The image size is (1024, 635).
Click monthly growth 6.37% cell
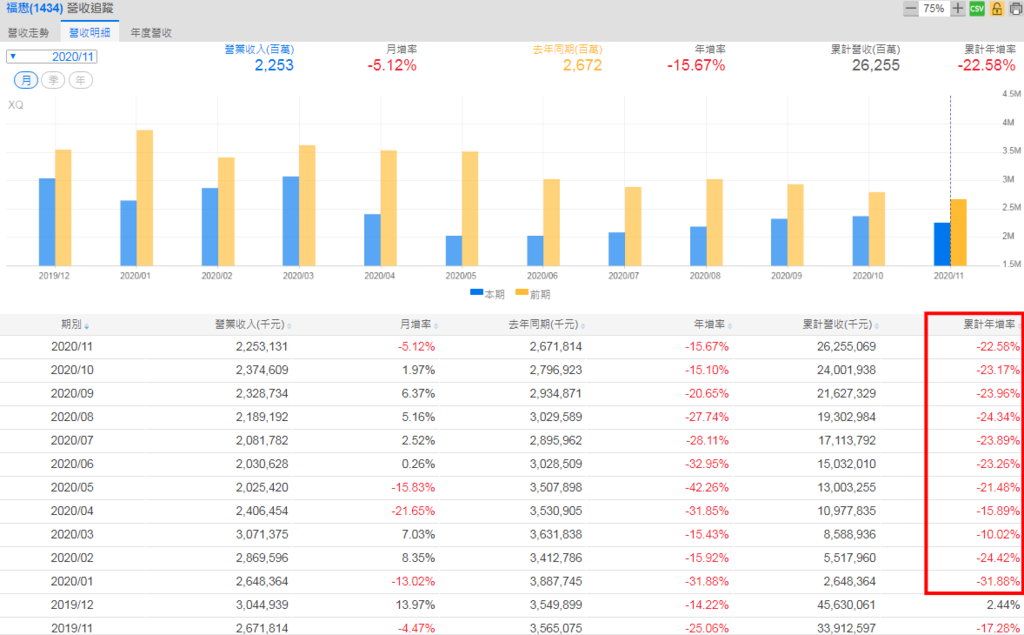click(x=419, y=393)
